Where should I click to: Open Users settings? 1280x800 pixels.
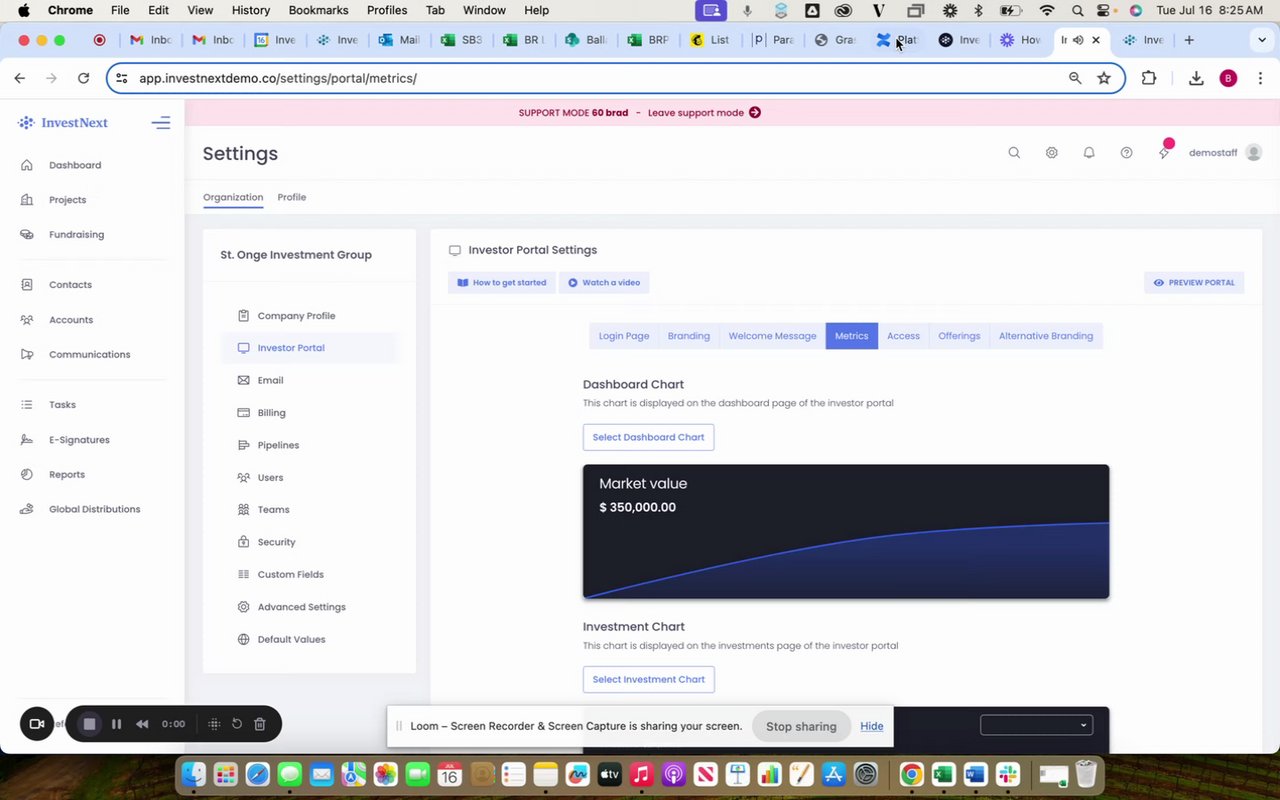(270, 478)
